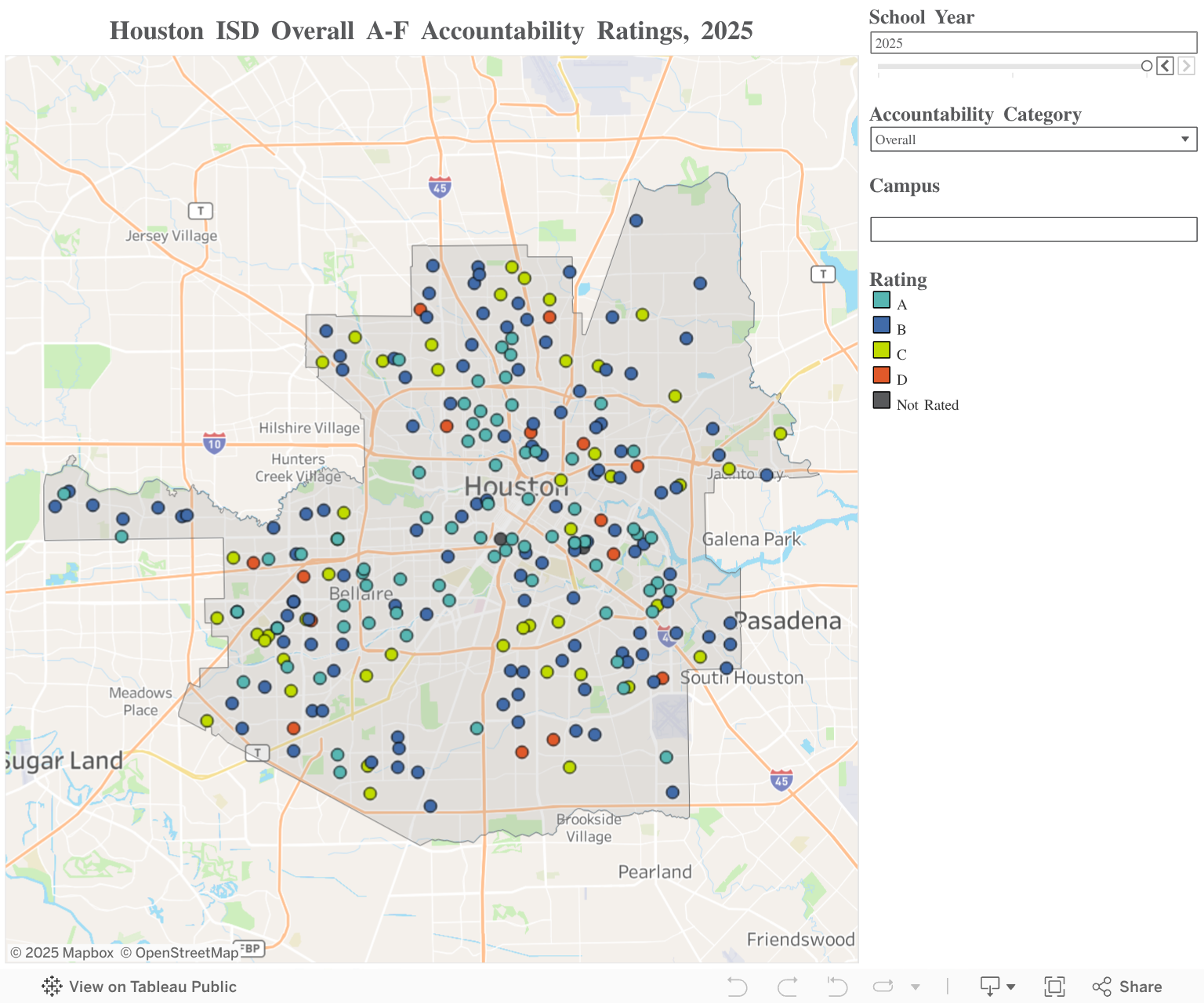
Task: Click the Refresh data icon in the toolbar
Action: pyautogui.click(x=883, y=987)
